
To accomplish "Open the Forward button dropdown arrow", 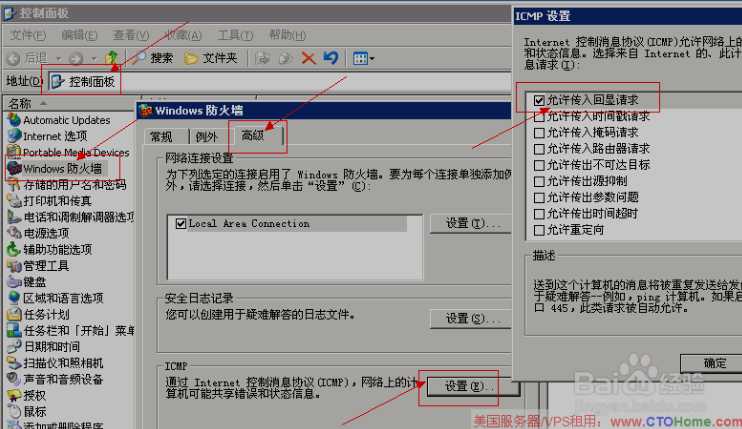I will pos(94,59).
